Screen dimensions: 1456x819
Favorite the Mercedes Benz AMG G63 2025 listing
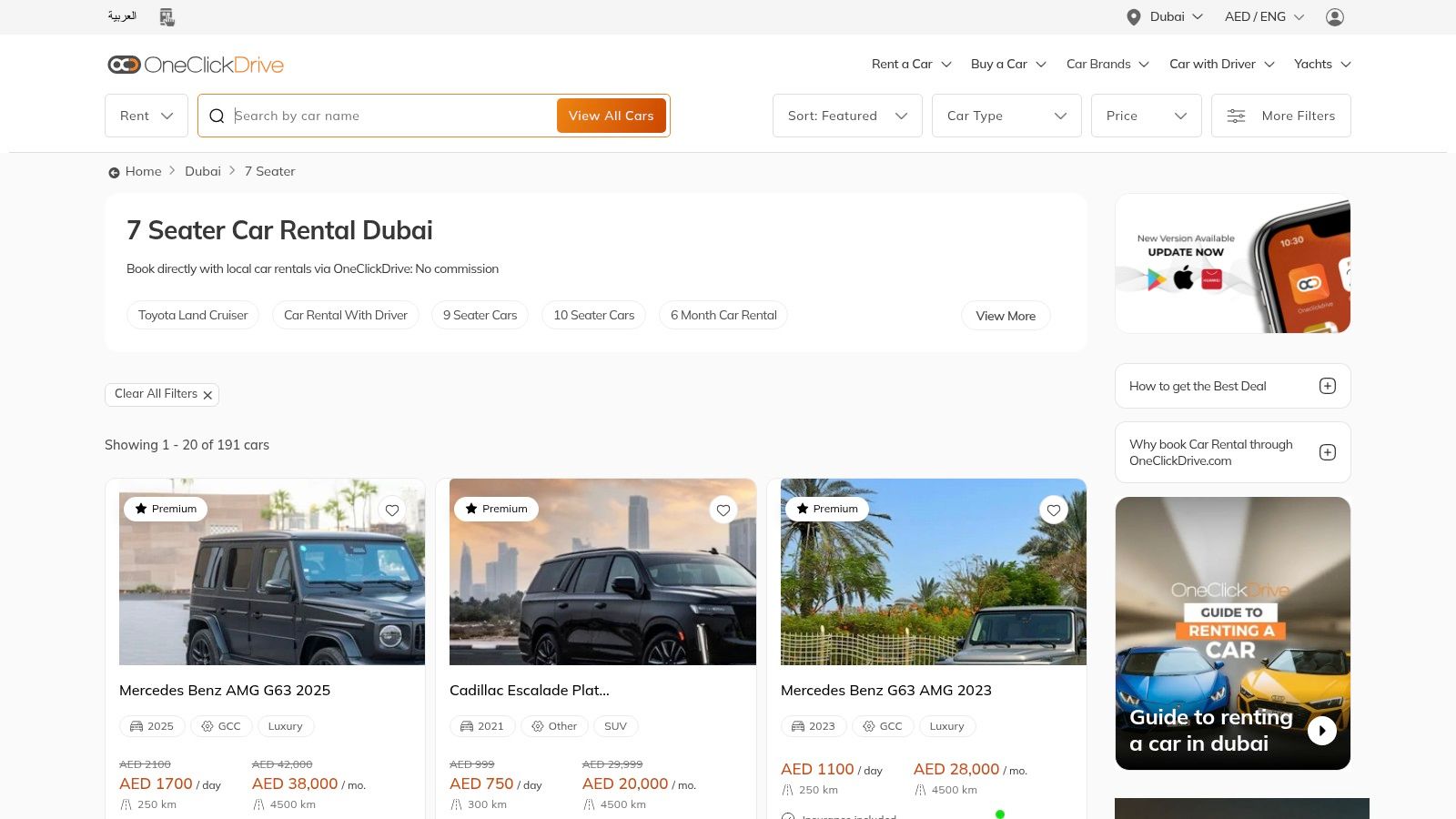coord(392,511)
